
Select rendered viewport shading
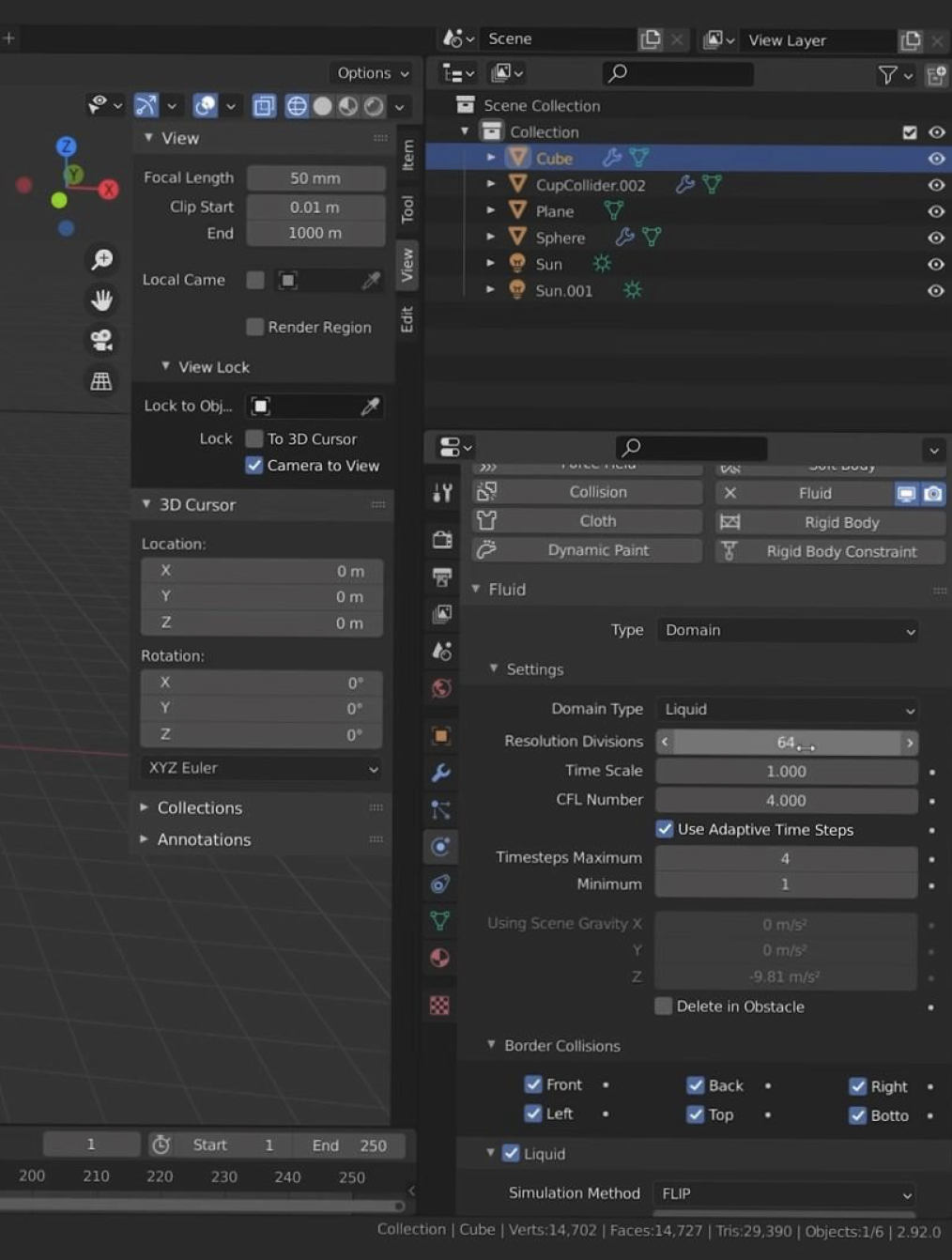pos(374,106)
